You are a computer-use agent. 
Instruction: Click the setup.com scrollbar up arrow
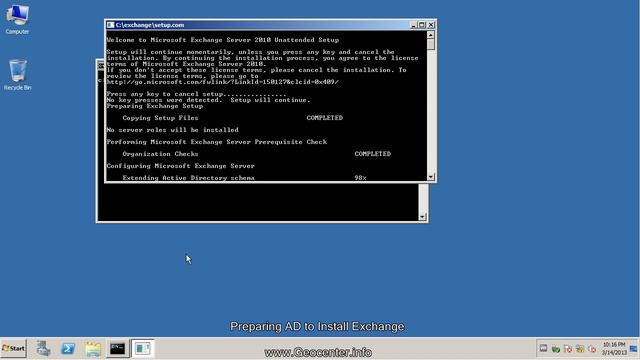(431, 35)
